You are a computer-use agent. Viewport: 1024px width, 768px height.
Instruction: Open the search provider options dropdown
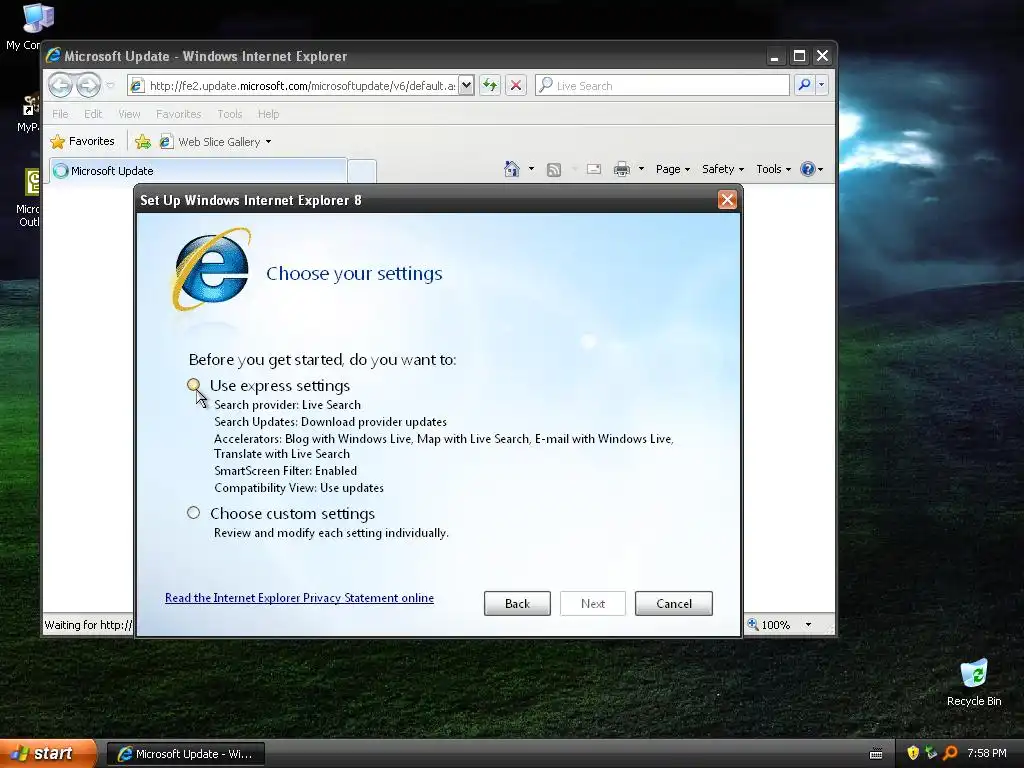click(x=822, y=85)
